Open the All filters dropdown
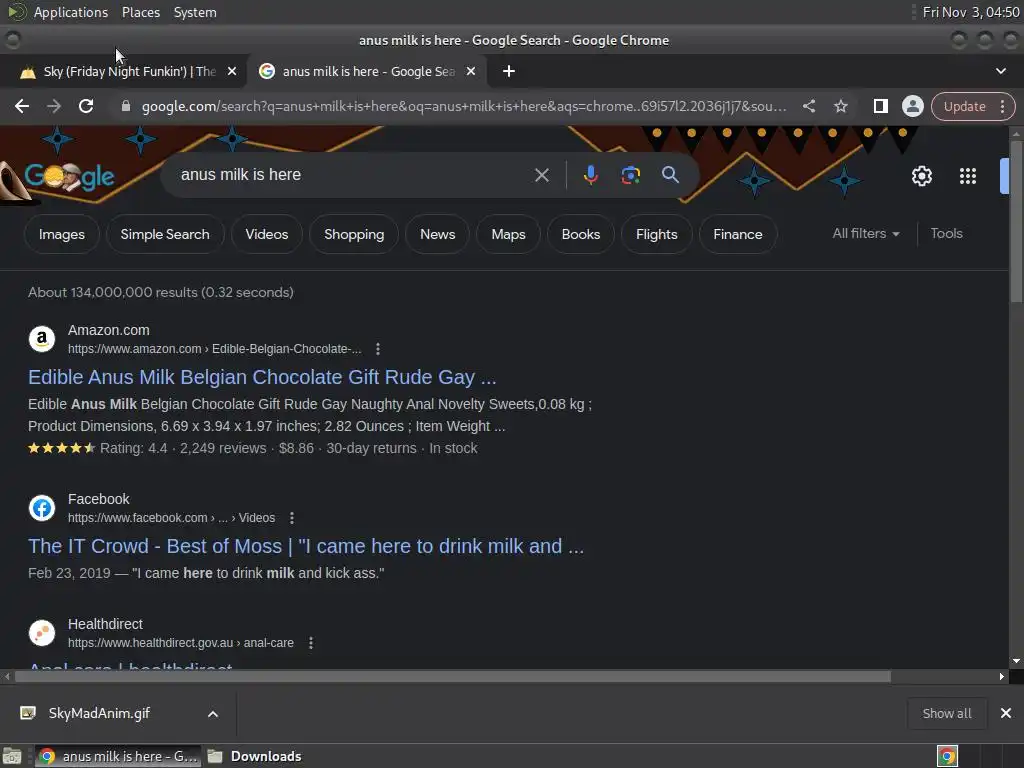 click(865, 234)
